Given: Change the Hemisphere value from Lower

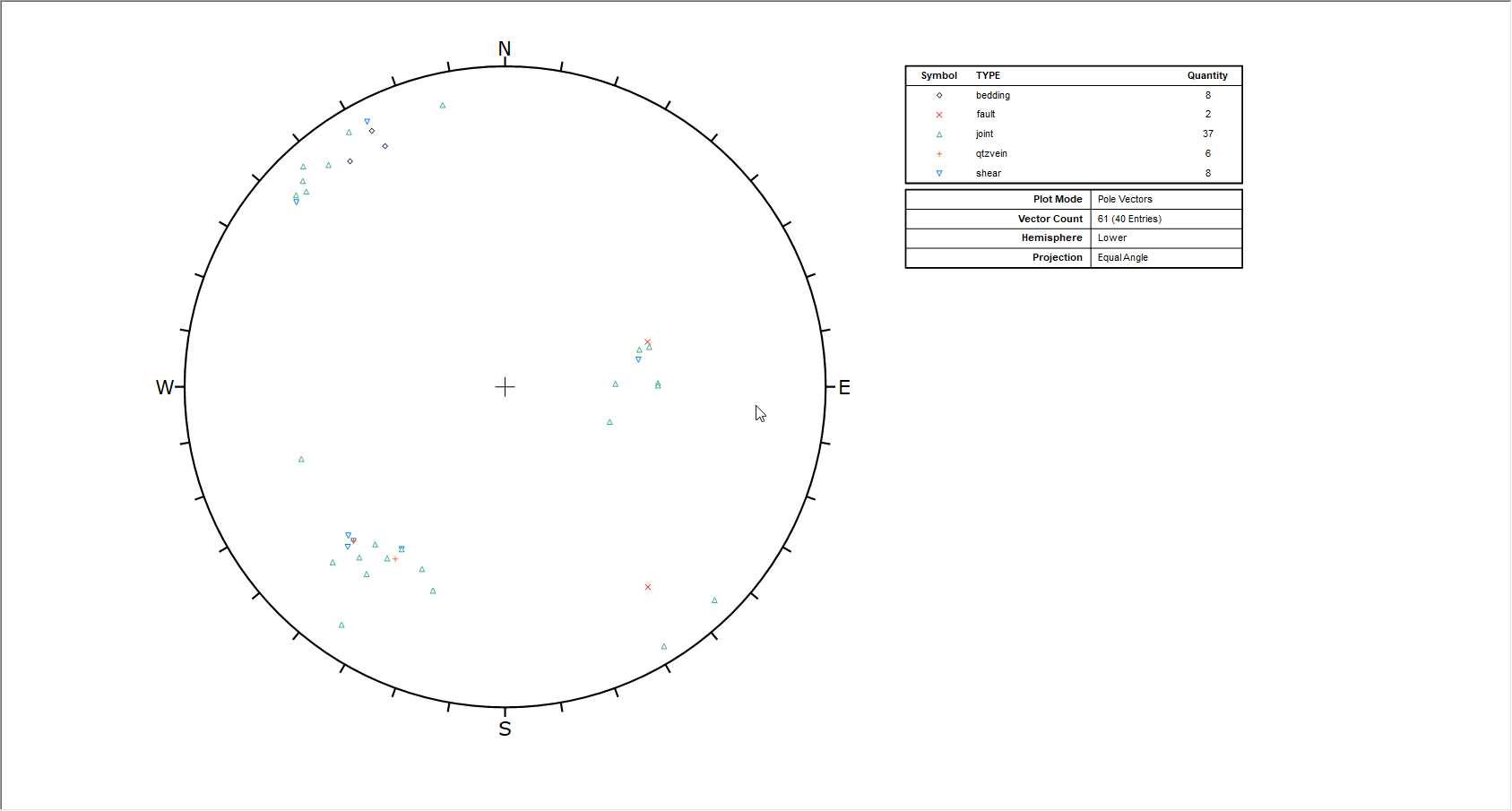Looking at the screenshot, I should coord(1112,237).
